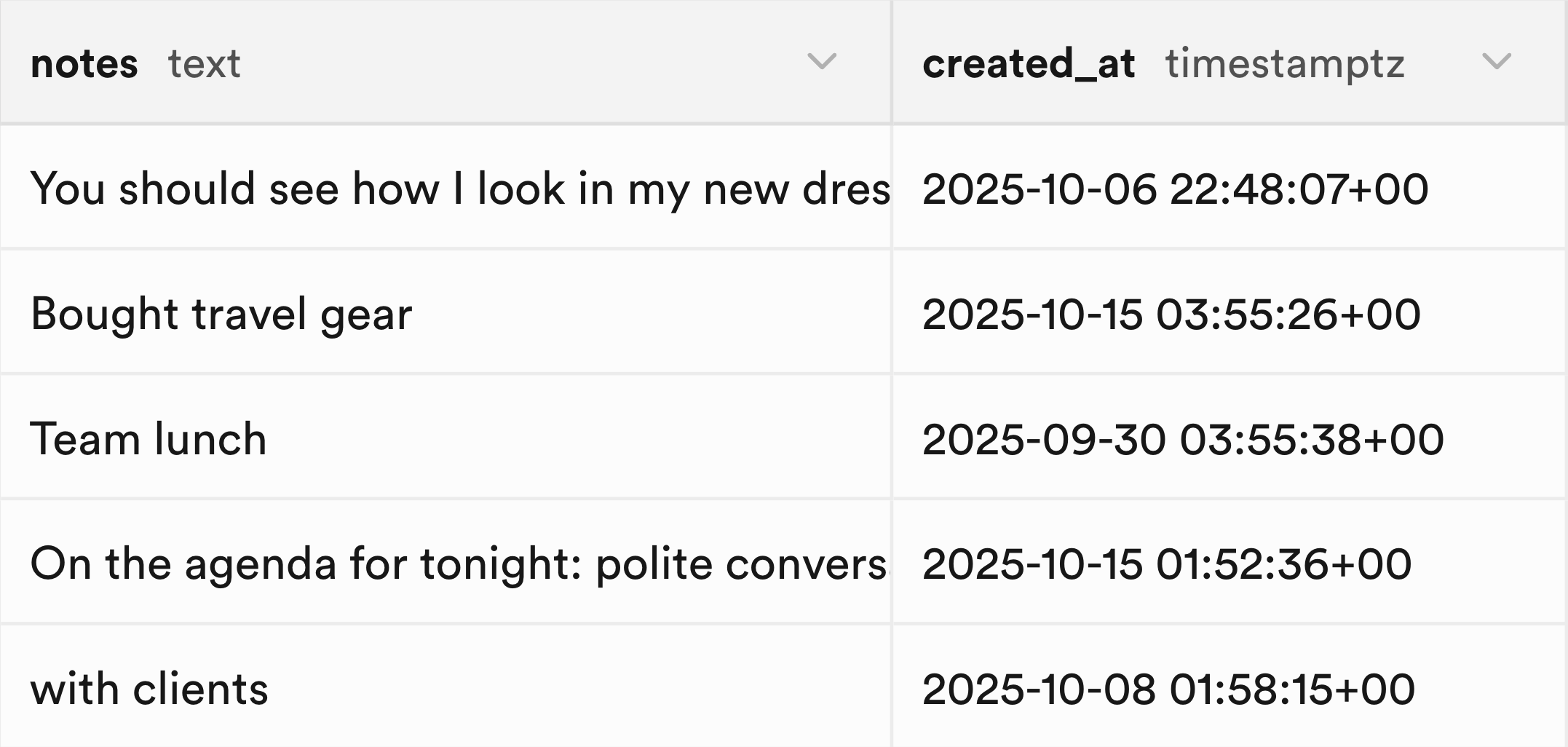Click the created_at column header name

(x=1028, y=64)
